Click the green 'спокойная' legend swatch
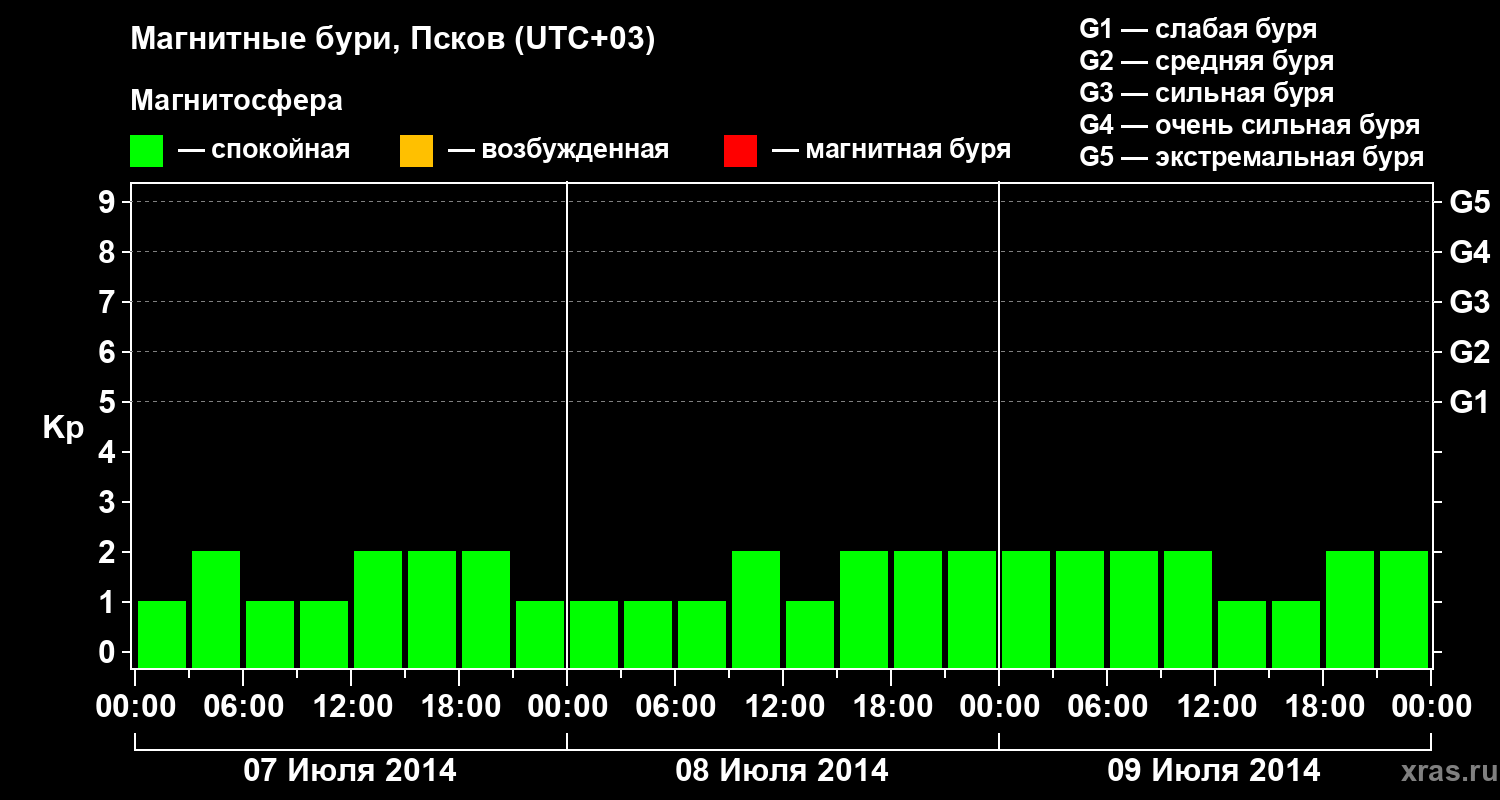The image size is (1500, 800). pyautogui.click(x=146, y=151)
